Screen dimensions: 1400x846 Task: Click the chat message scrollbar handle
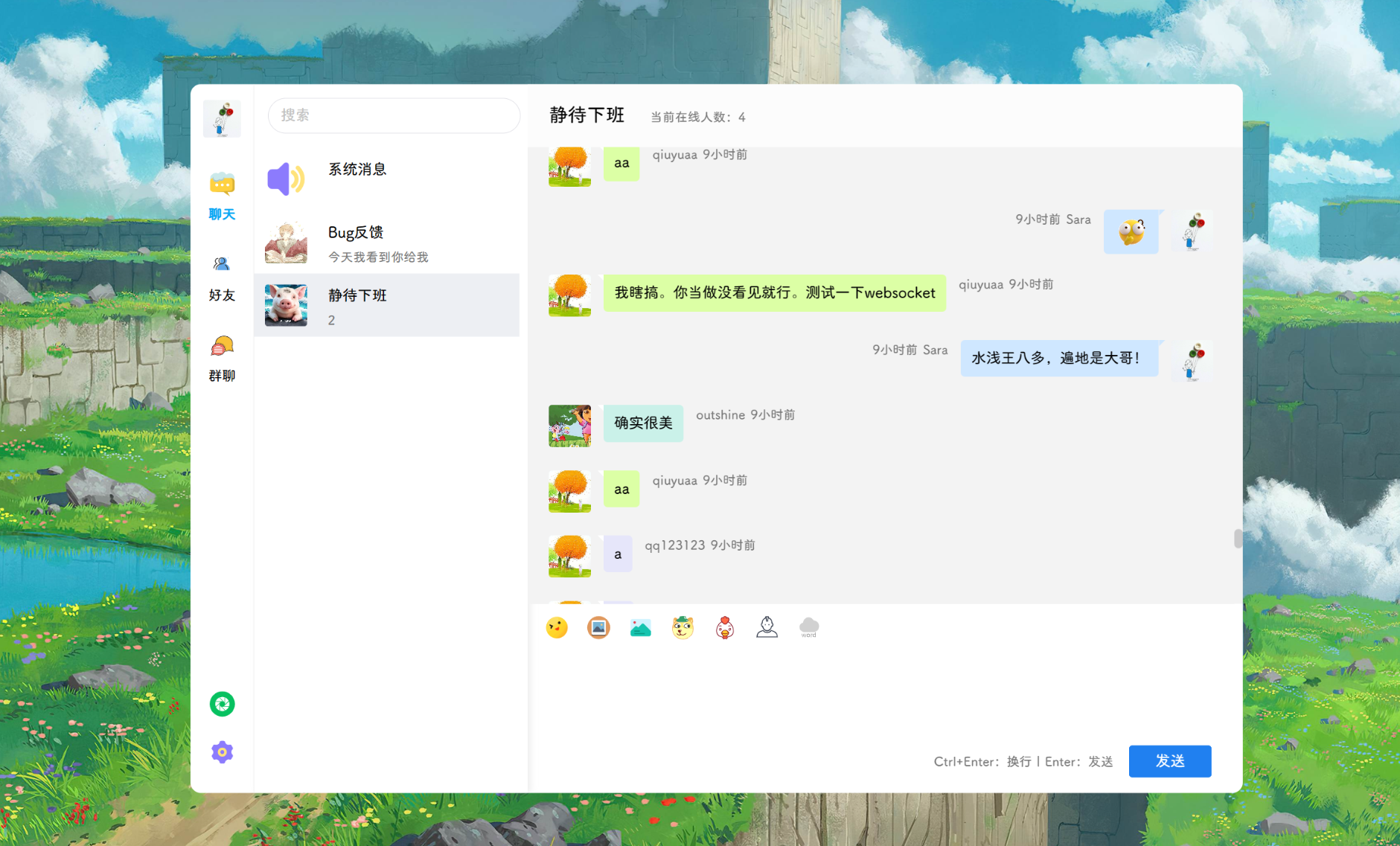coord(1237,539)
